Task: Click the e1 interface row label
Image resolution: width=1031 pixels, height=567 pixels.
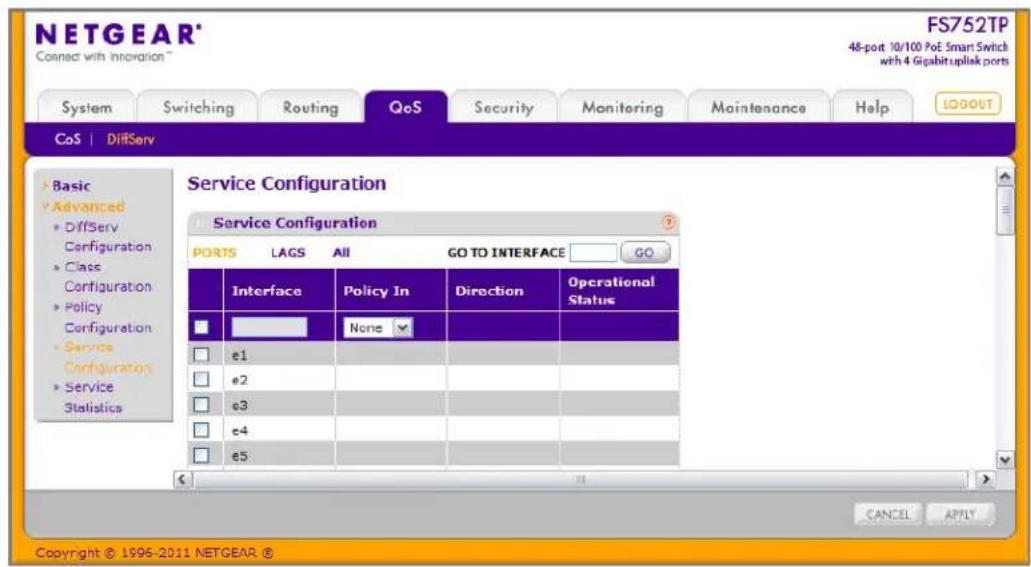Action: click(239, 355)
